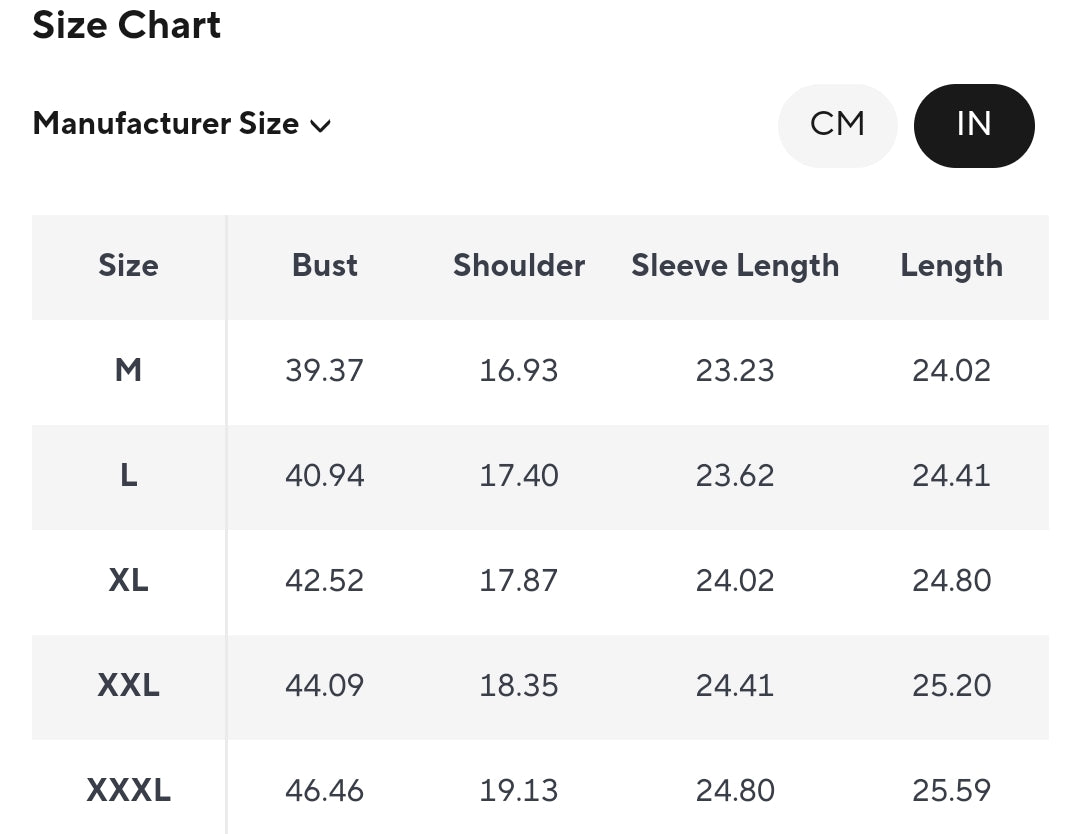Click the Length column header
Viewport: 1080px width, 834px height.
(951, 266)
